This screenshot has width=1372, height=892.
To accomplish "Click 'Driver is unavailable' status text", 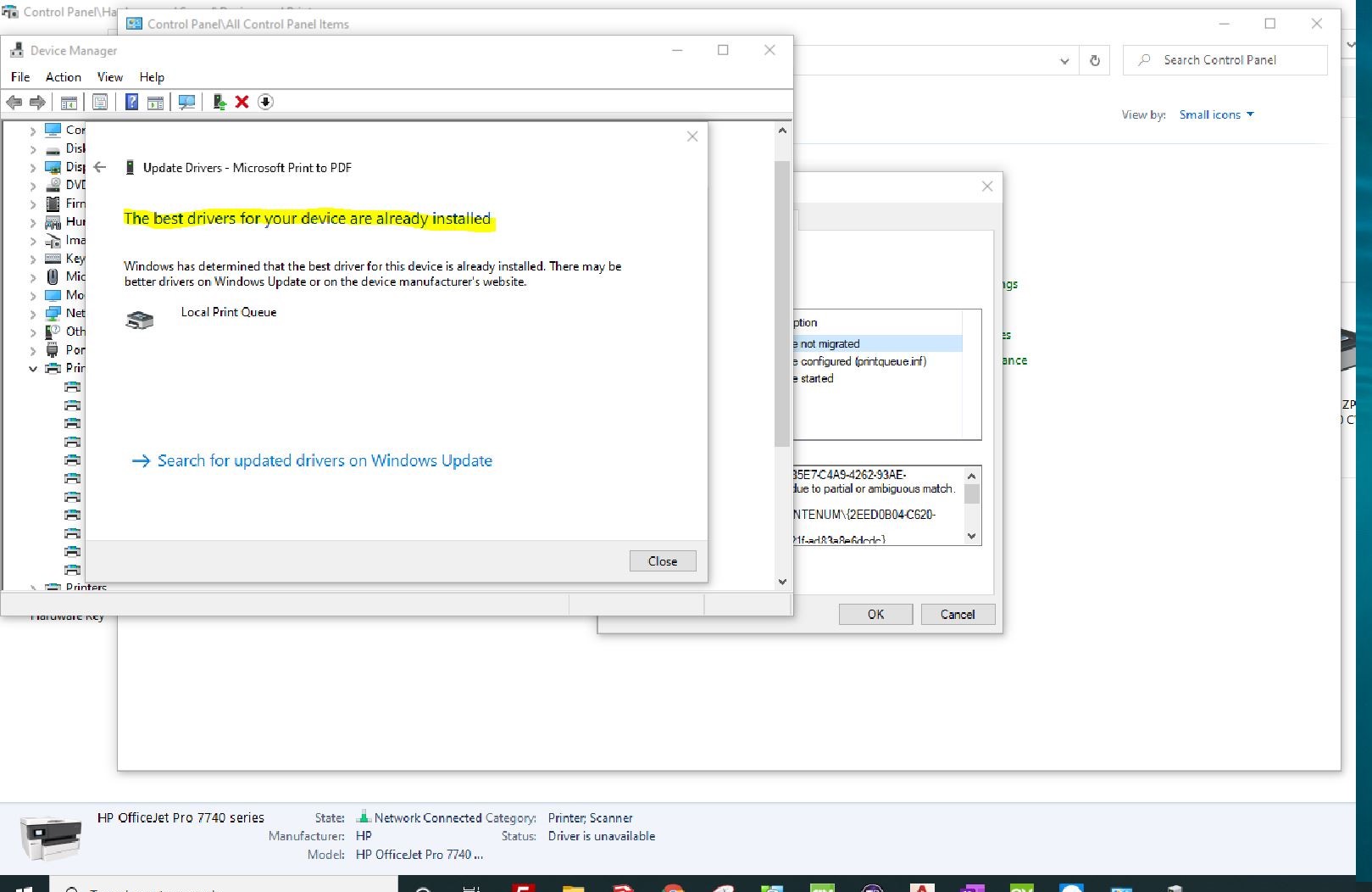I will coord(602,836).
